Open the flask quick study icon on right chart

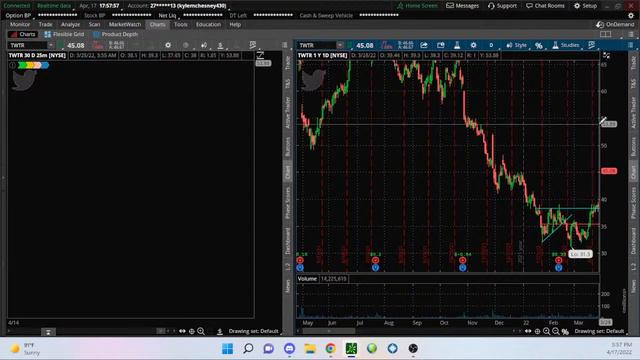457,45
